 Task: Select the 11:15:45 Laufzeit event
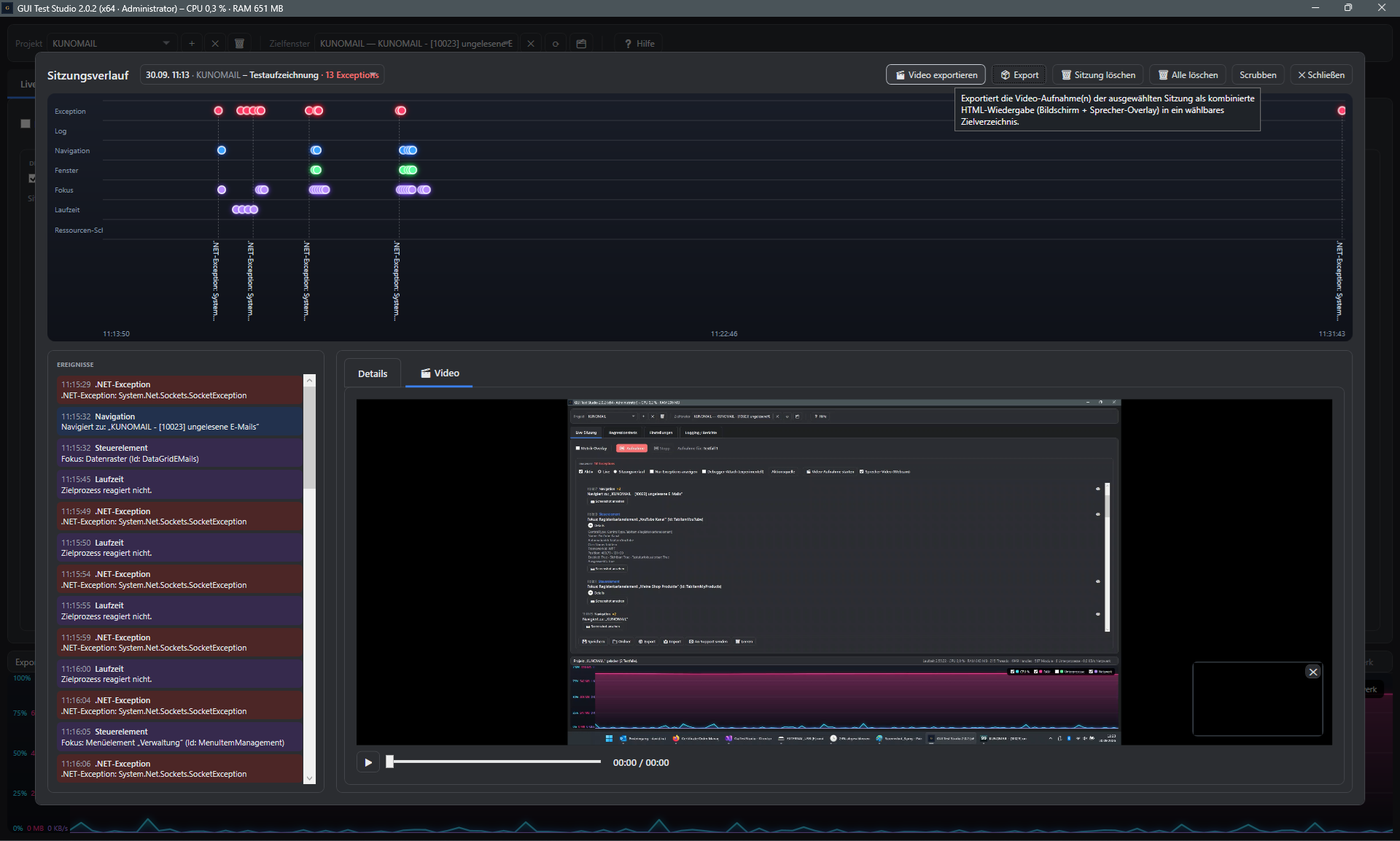point(179,485)
